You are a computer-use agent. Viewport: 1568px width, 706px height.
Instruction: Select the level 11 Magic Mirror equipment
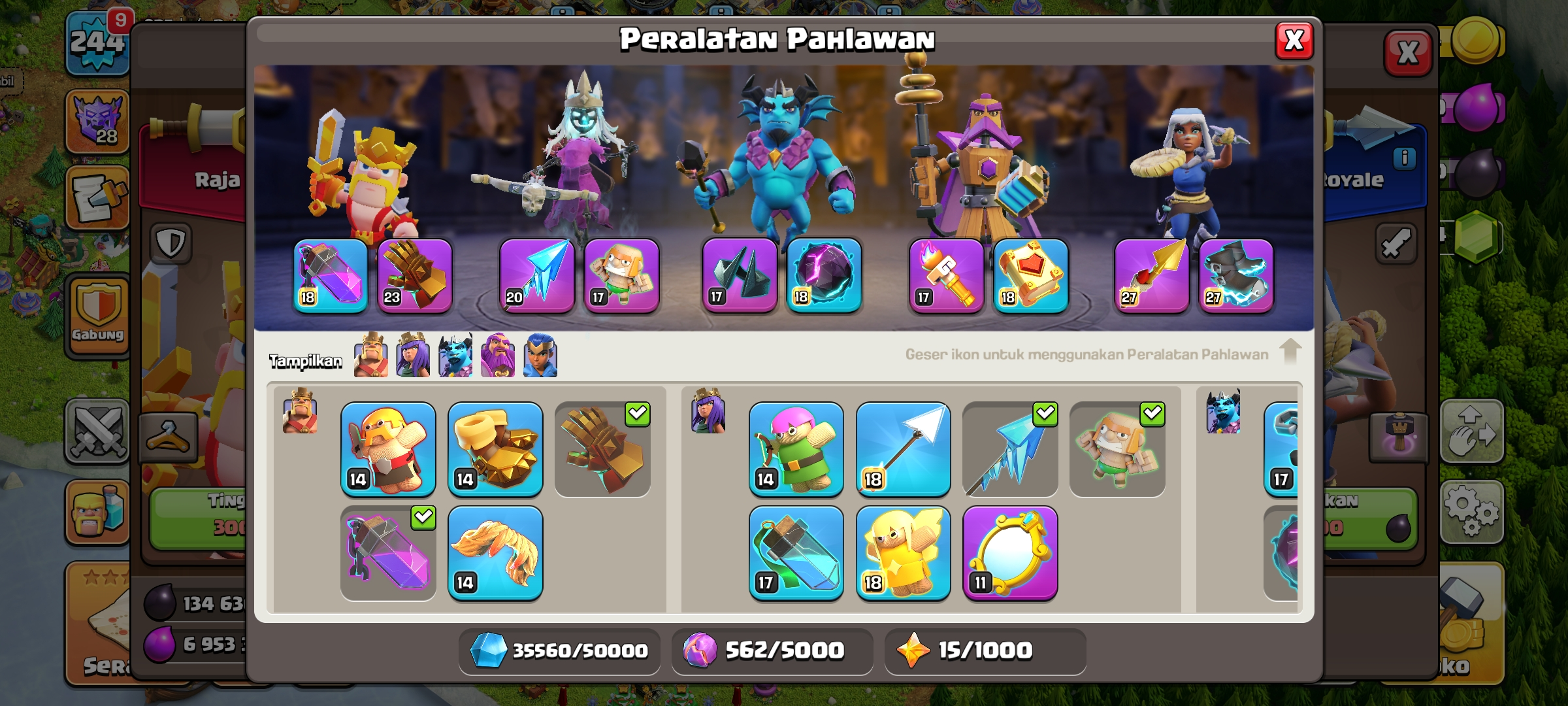click(x=1010, y=553)
